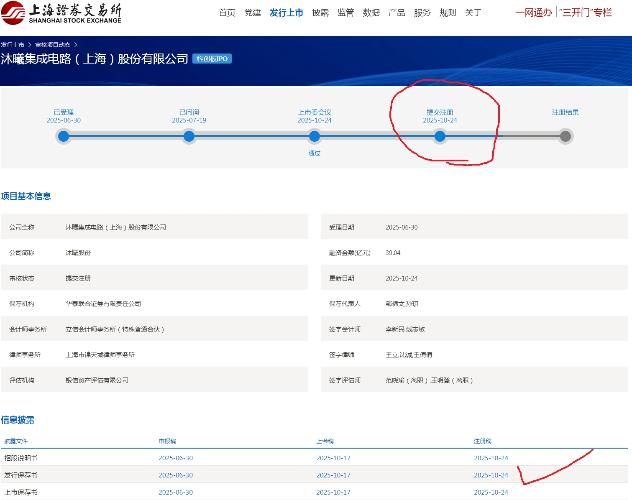Go to 发行上市 in the breadcrumb
This screenshot has height=500, width=632.
click(12, 44)
